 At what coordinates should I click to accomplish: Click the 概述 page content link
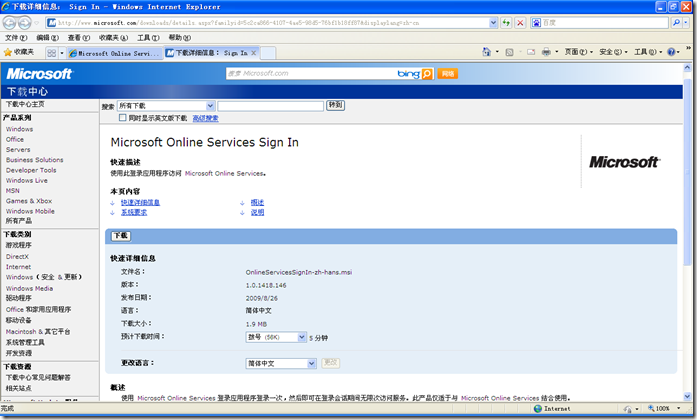[257, 203]
